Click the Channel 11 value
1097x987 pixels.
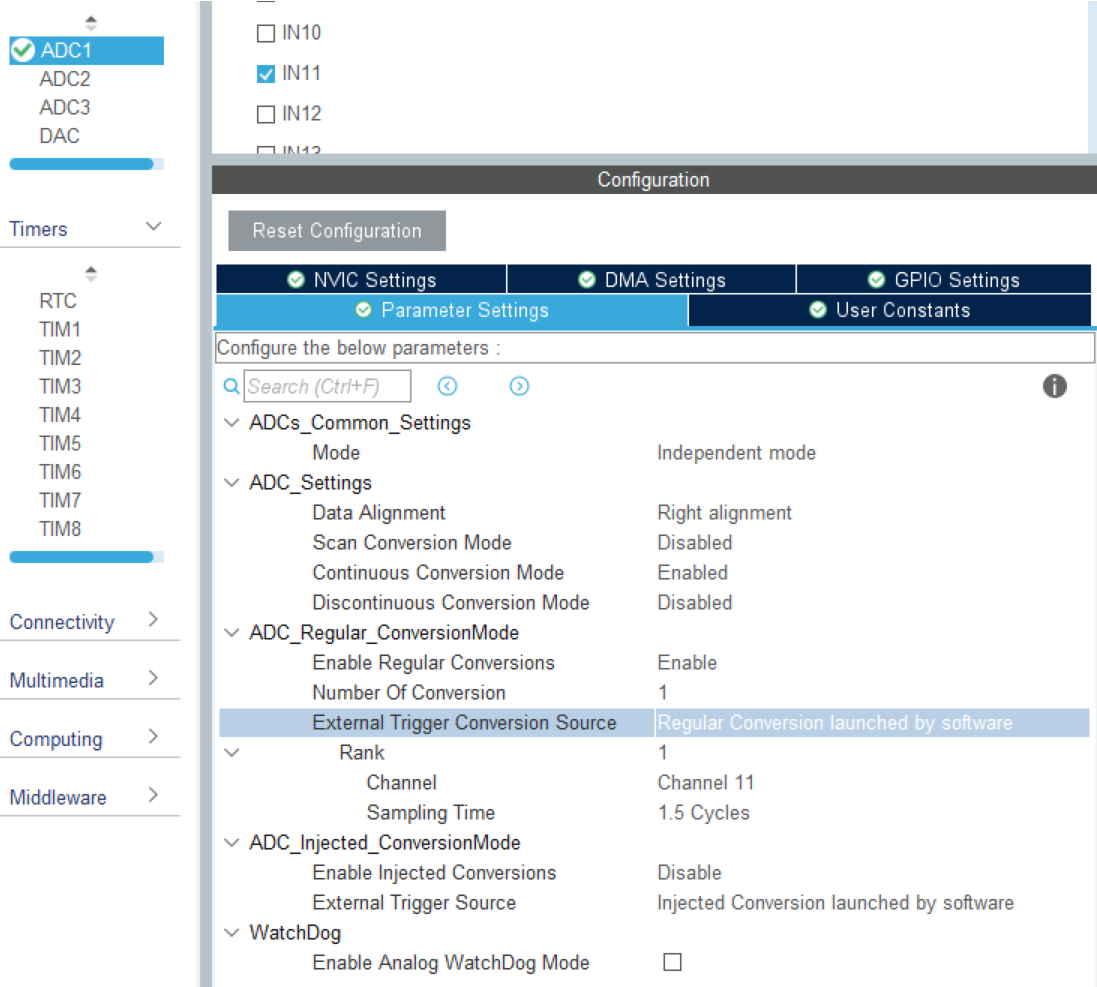point(705,783)
